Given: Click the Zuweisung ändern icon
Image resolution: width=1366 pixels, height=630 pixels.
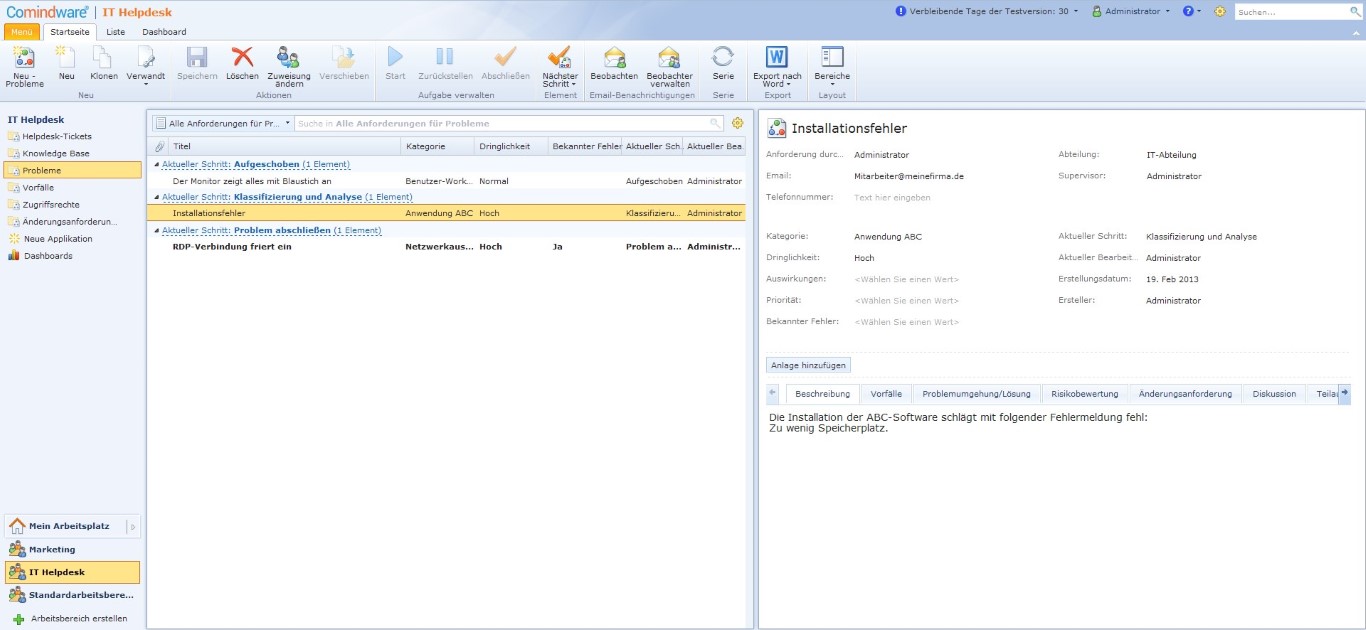Looking at the screenshot, I should coord(288,58).
